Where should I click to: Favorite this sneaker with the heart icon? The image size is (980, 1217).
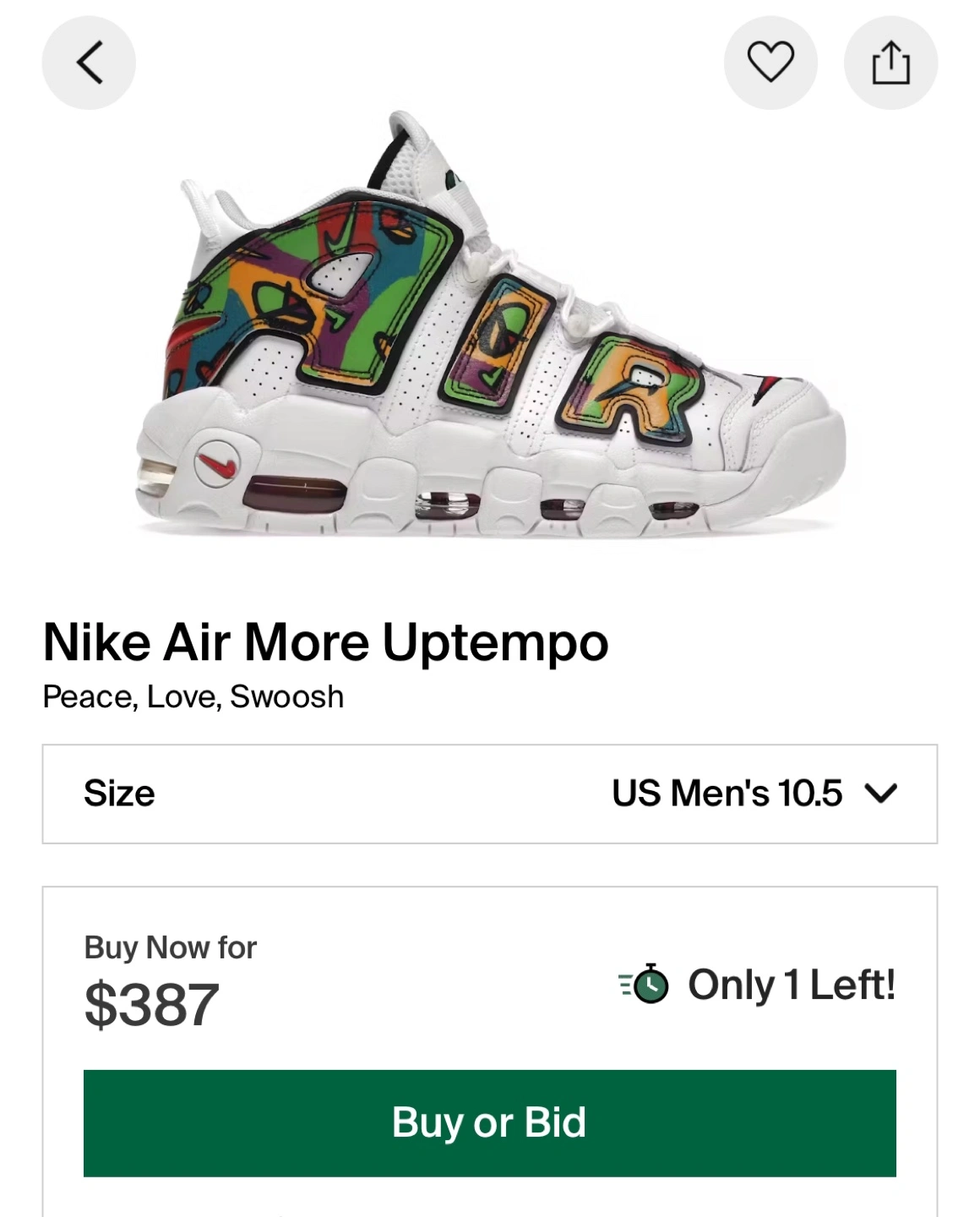click(x=770, y=63)
